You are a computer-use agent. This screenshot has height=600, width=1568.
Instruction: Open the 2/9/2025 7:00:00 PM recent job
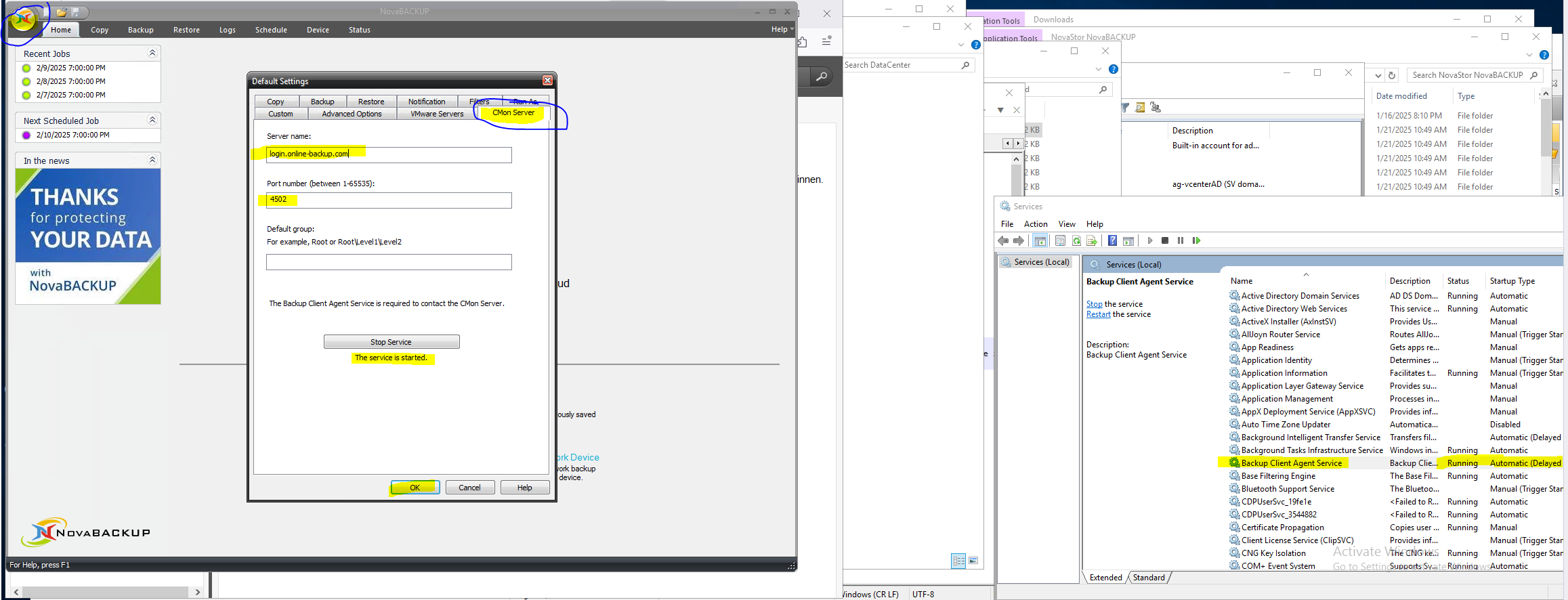[71, 68]
